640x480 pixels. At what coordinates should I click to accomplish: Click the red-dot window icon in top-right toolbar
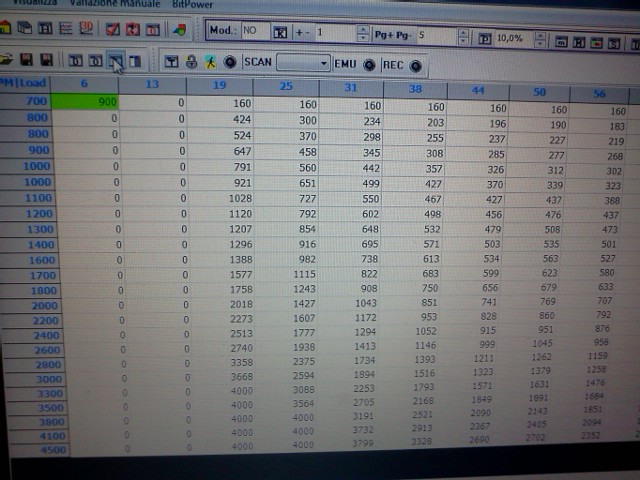pos(596,42)
